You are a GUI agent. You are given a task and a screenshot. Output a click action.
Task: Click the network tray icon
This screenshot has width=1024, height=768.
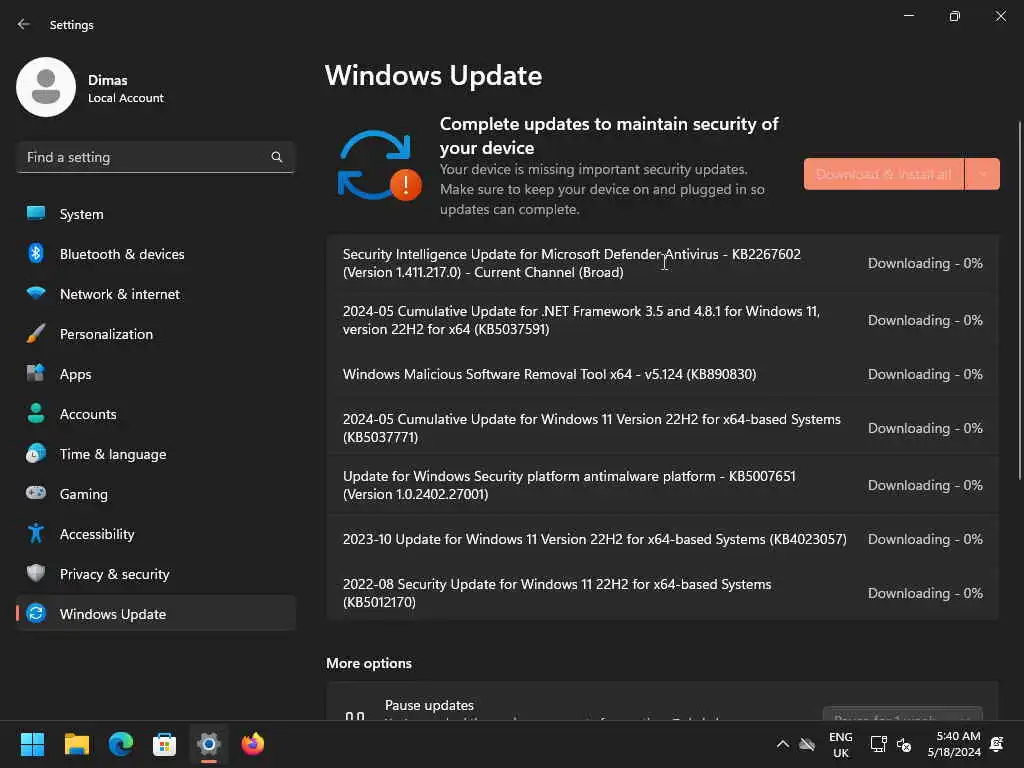878,744
